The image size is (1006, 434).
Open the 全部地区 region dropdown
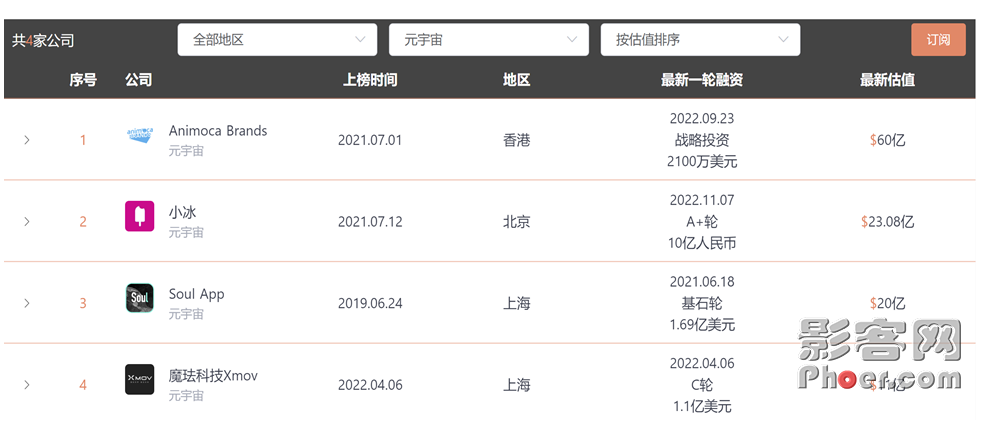(x=277, y=40)
